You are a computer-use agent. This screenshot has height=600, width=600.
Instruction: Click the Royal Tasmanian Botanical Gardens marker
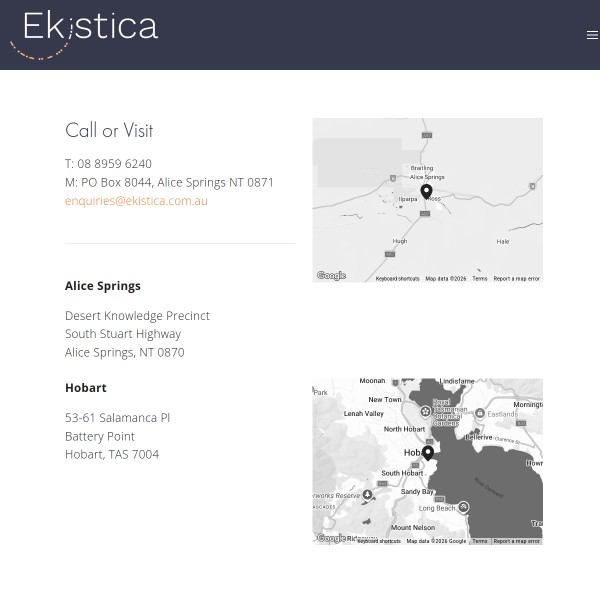coord(425,411)
